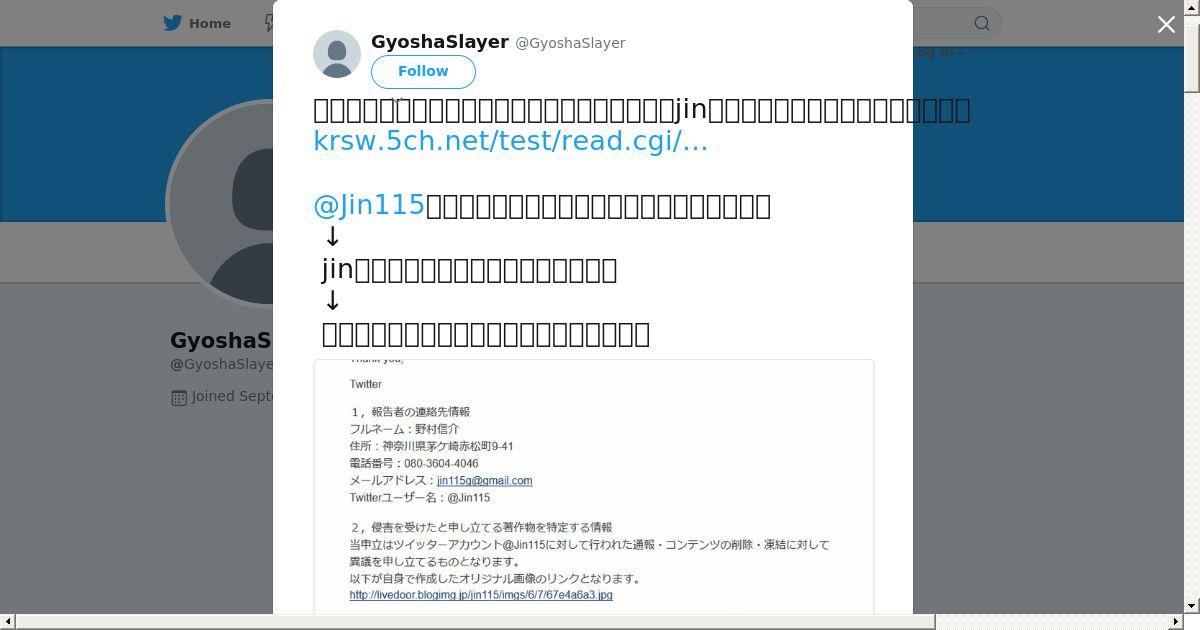
Task: Click the magnifier search icon
Action: click(x=982, y=23)
